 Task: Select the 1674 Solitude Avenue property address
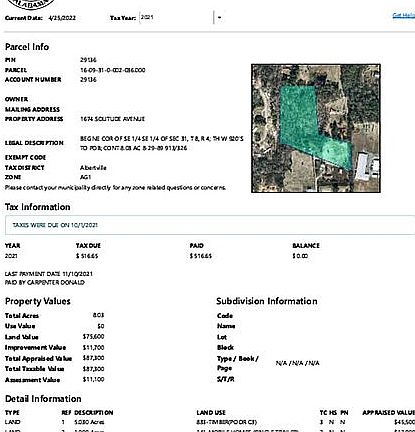coord(112,119)
